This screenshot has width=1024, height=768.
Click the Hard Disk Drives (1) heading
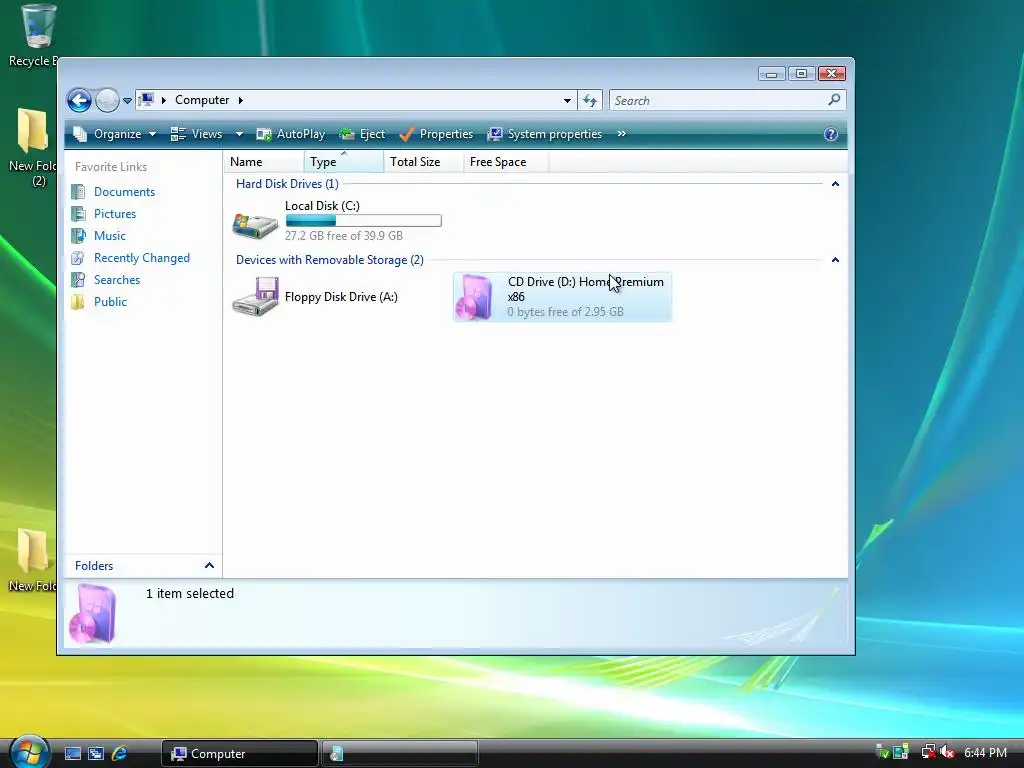[x=287, y=184]
